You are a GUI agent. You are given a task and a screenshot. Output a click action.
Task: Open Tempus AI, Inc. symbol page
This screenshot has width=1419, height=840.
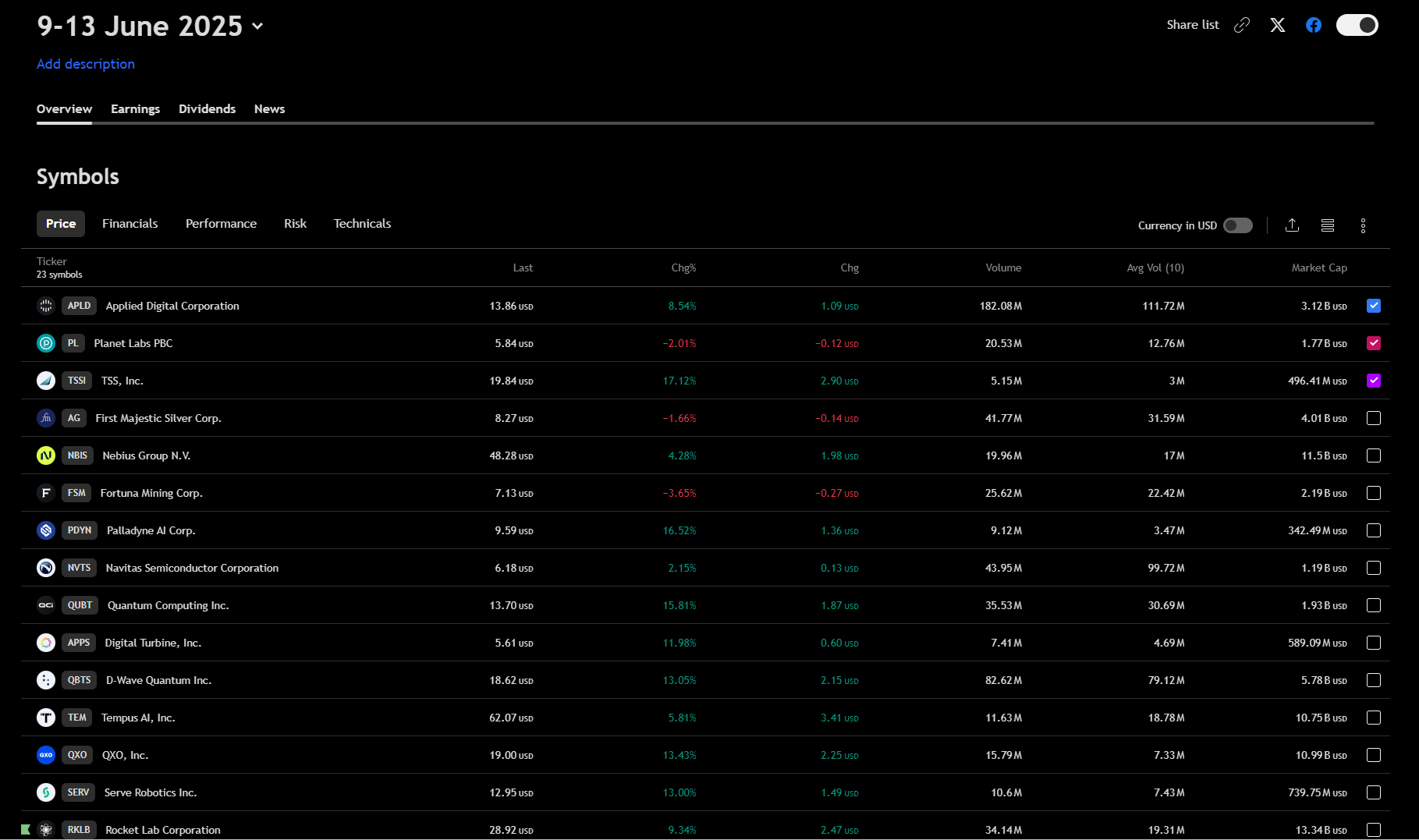tap(138, 718)
